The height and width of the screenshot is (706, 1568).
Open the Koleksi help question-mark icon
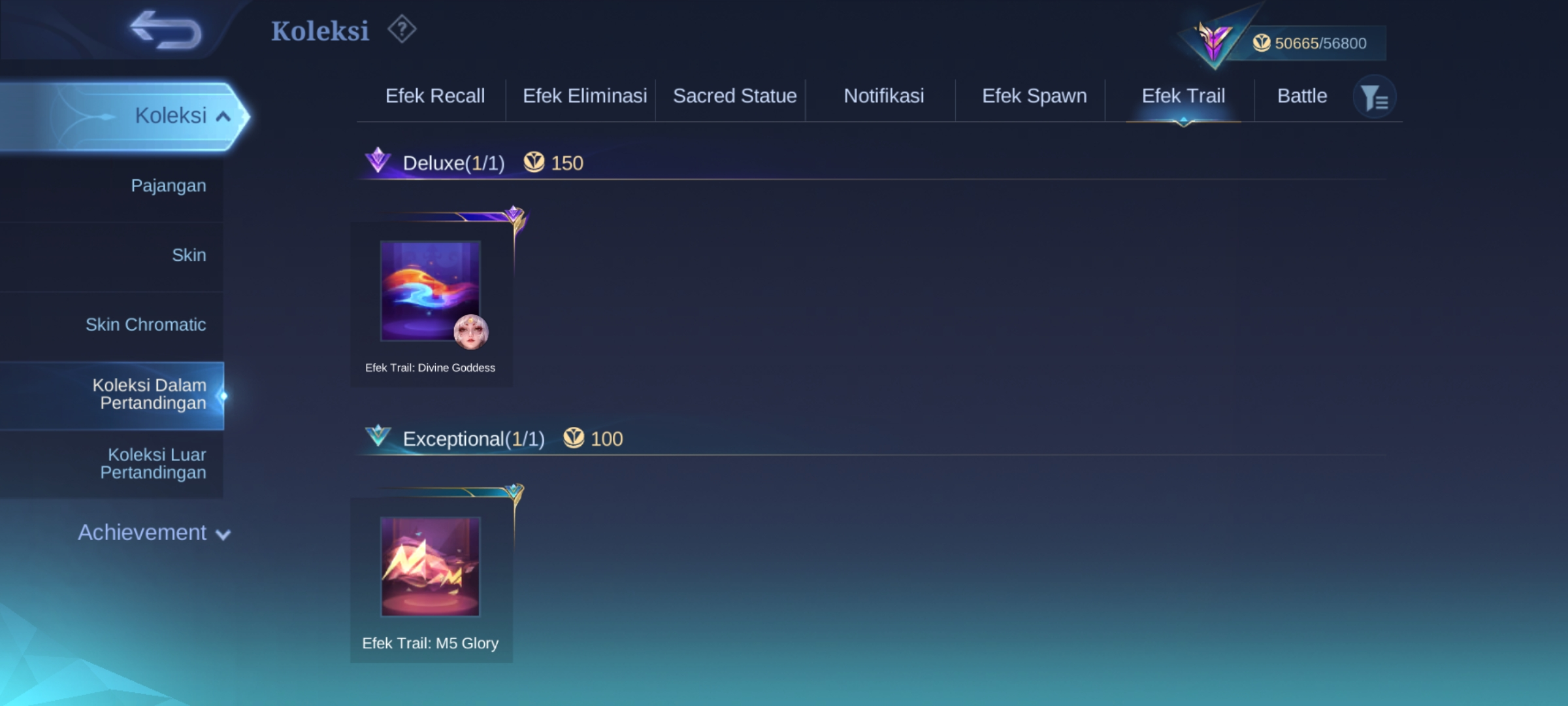coord(402,29)
